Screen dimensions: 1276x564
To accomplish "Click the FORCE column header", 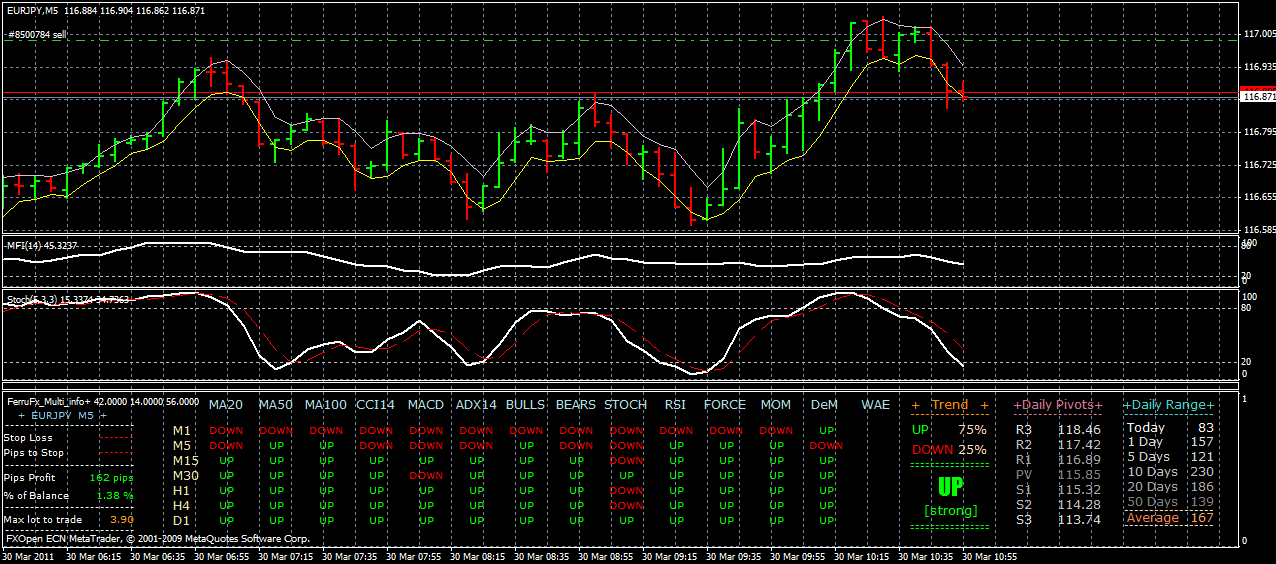I will click(x=725, y=405).
